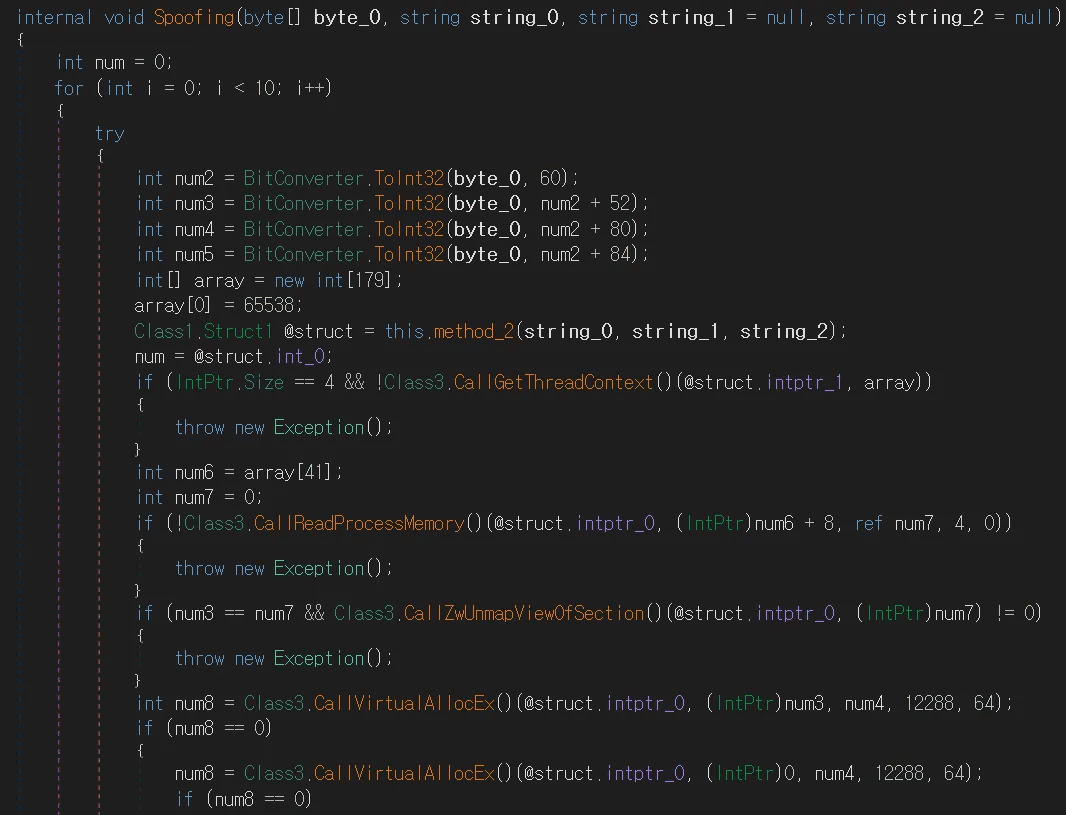Select the 'internal' keyword at the top

point(54,17)
